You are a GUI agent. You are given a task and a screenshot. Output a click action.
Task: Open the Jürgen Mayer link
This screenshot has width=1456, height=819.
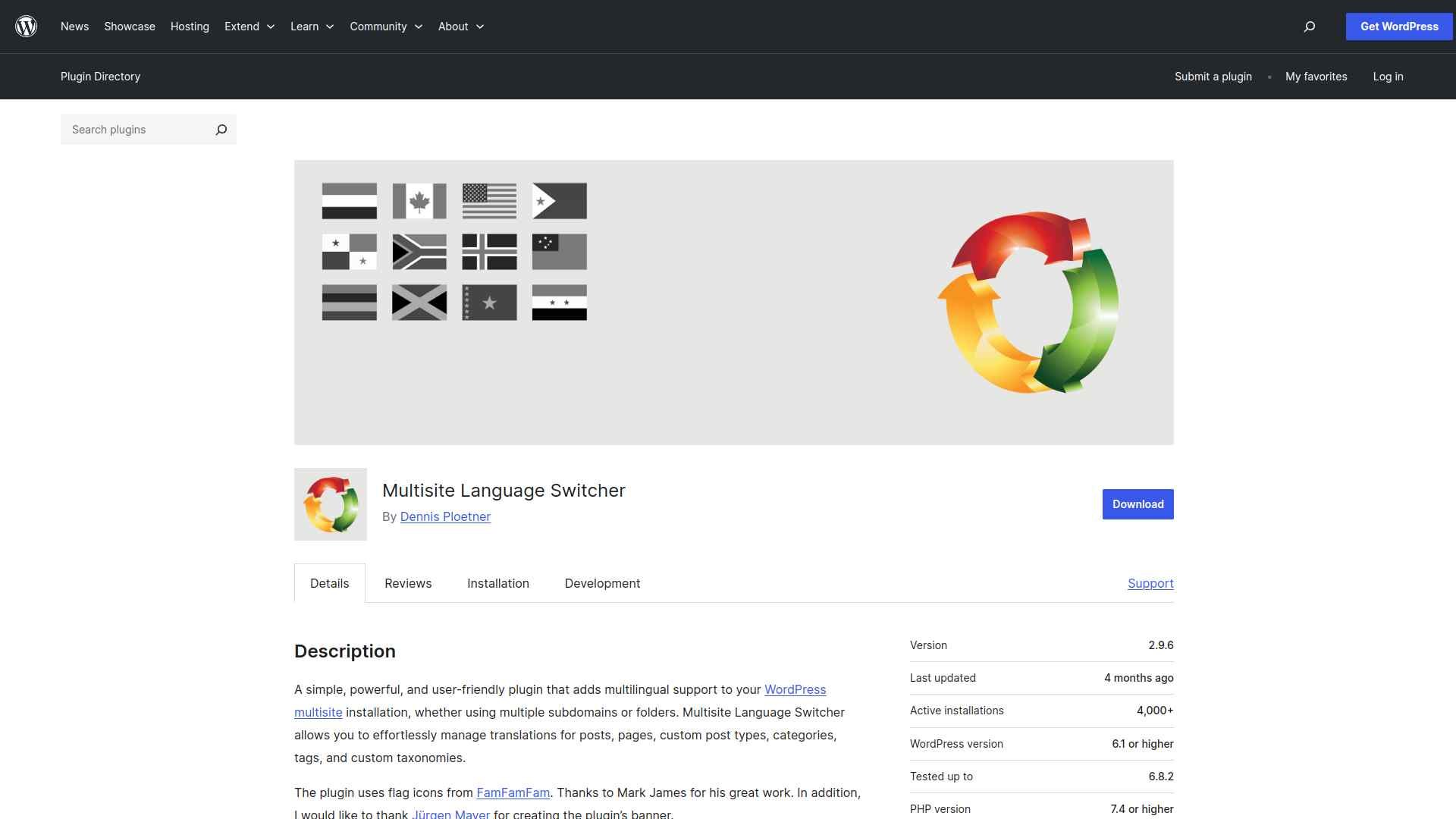coord(450,814)
